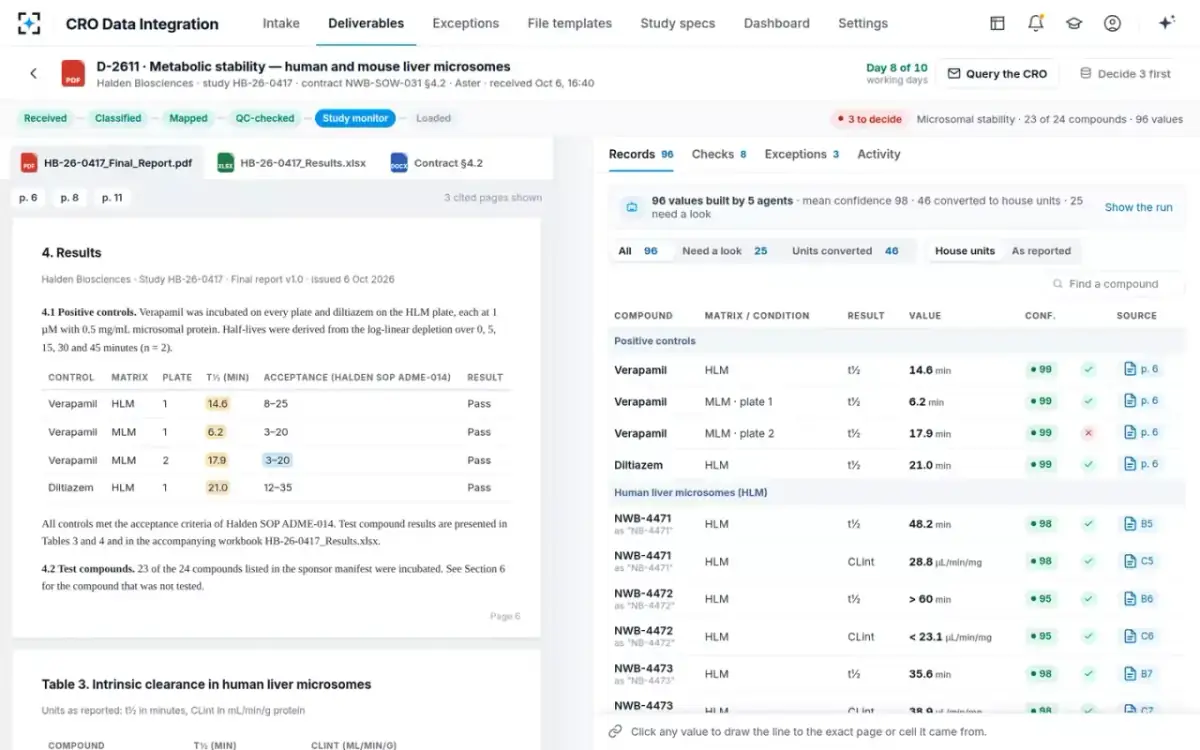Click the QC-checked stage pill
Viewport: 1200px width, 750px height.
point(265,118)
